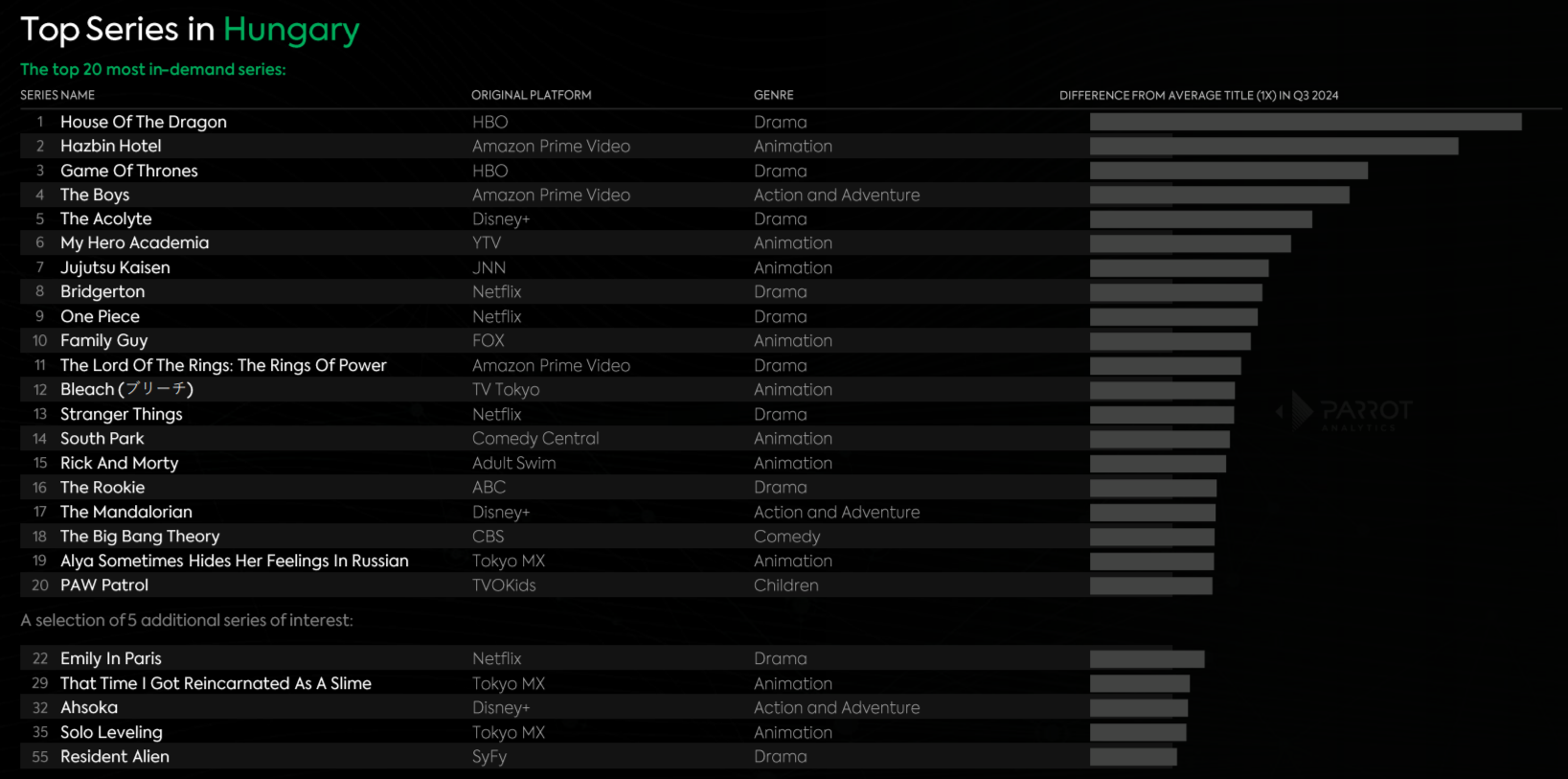
Task: Click 'Netflix' platform in the Bridgerton row
Action: [x=497, y=292]
